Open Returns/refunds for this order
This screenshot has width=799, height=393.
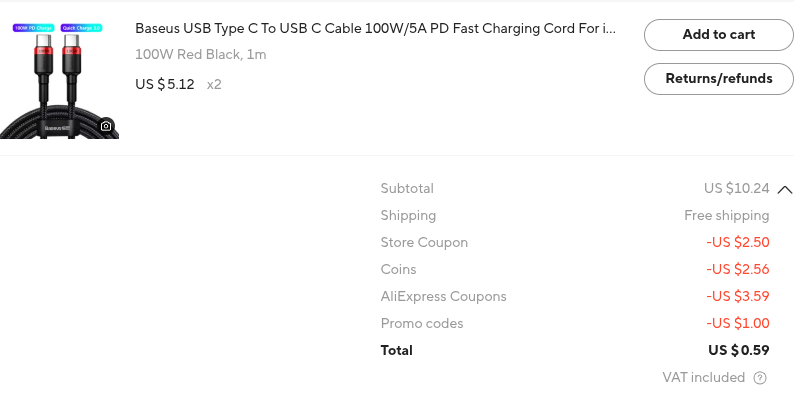[x=718, y=78]
